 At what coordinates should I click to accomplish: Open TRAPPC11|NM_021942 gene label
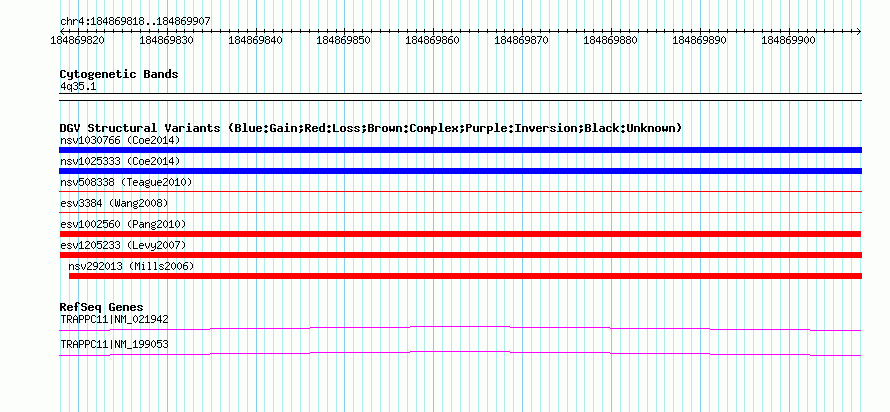point(114,319)
